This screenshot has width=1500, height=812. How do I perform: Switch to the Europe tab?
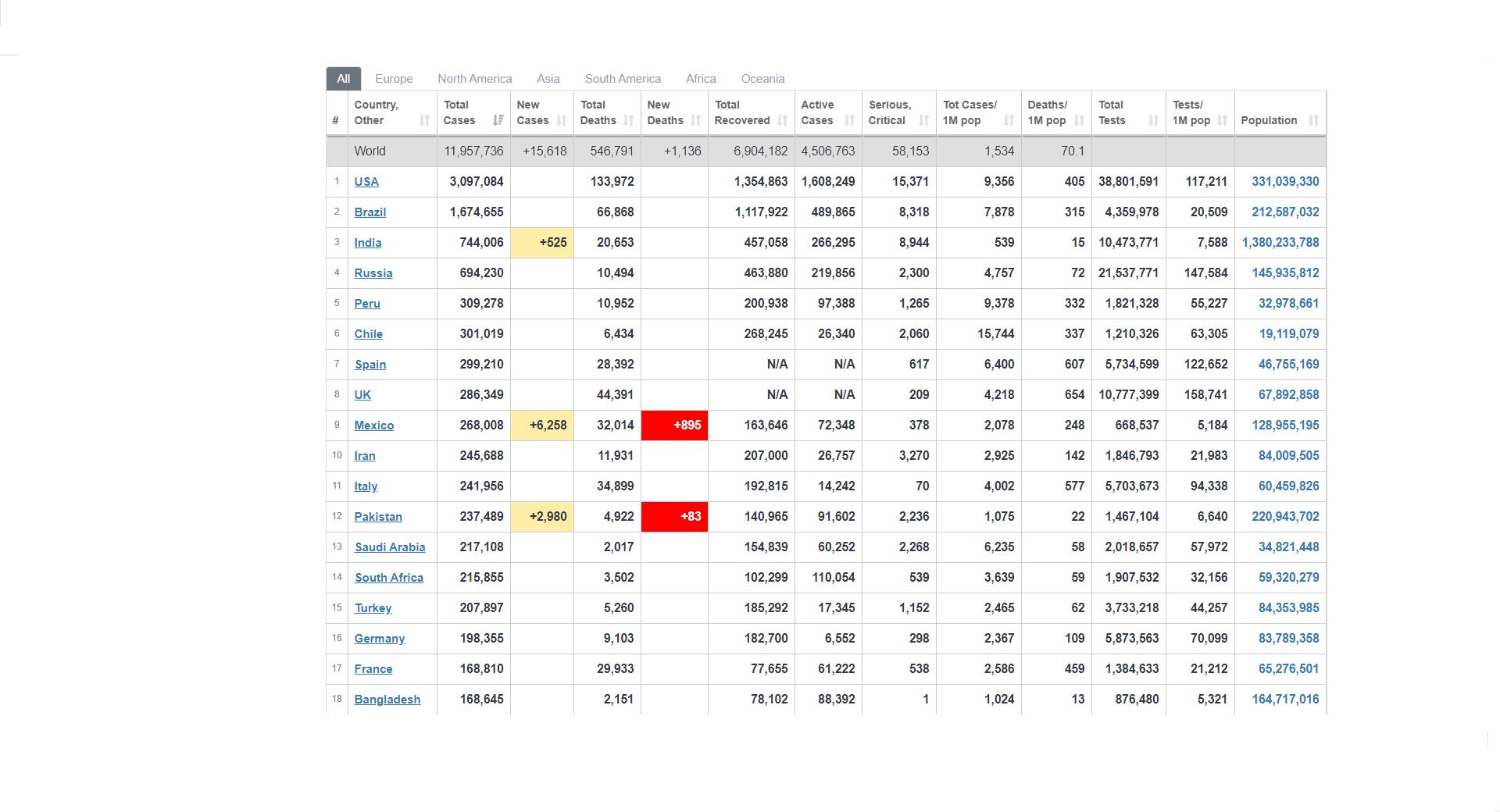(x=394, y=79)
